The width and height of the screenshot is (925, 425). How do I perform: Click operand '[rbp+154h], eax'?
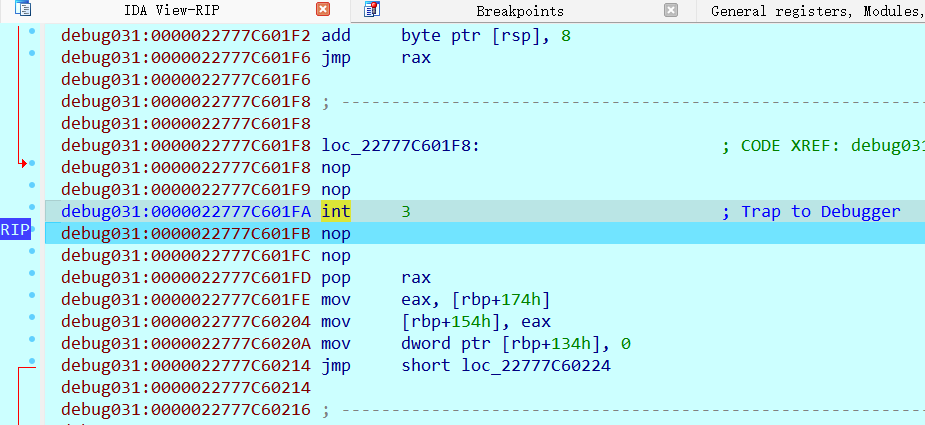coord(476,322)
